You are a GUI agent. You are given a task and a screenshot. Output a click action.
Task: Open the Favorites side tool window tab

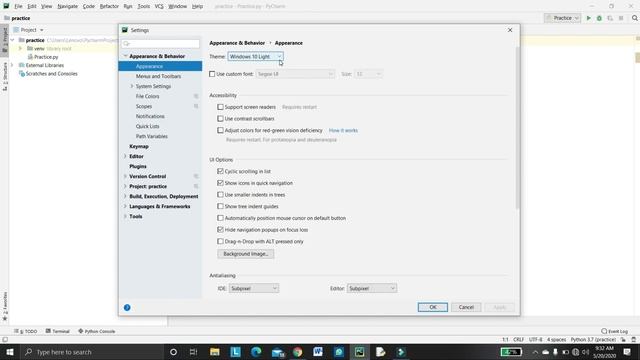(5, 306)
